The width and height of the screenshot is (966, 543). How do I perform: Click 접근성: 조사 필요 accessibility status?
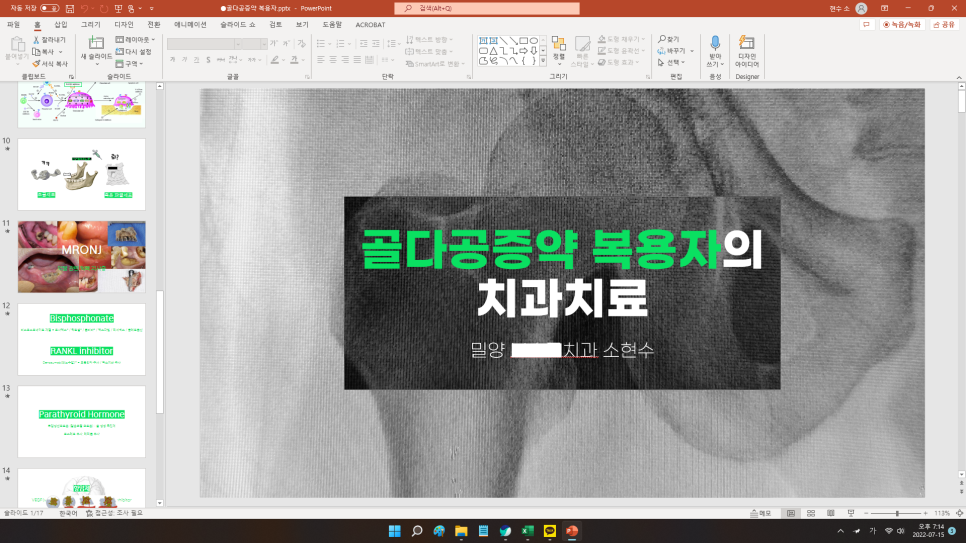tap(115, 513)
